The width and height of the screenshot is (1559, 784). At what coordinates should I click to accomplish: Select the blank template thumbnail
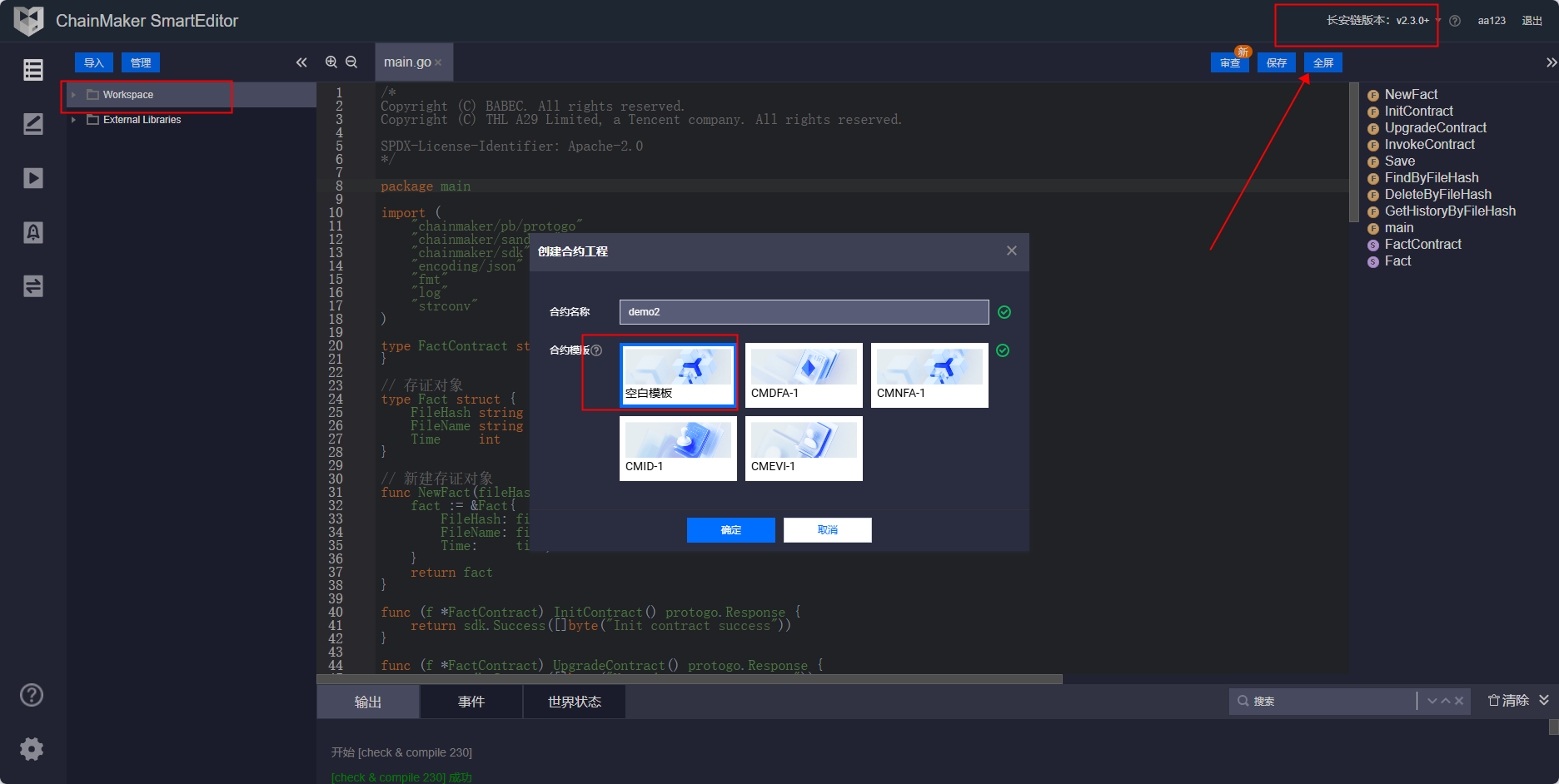click(x=678, y=375)
